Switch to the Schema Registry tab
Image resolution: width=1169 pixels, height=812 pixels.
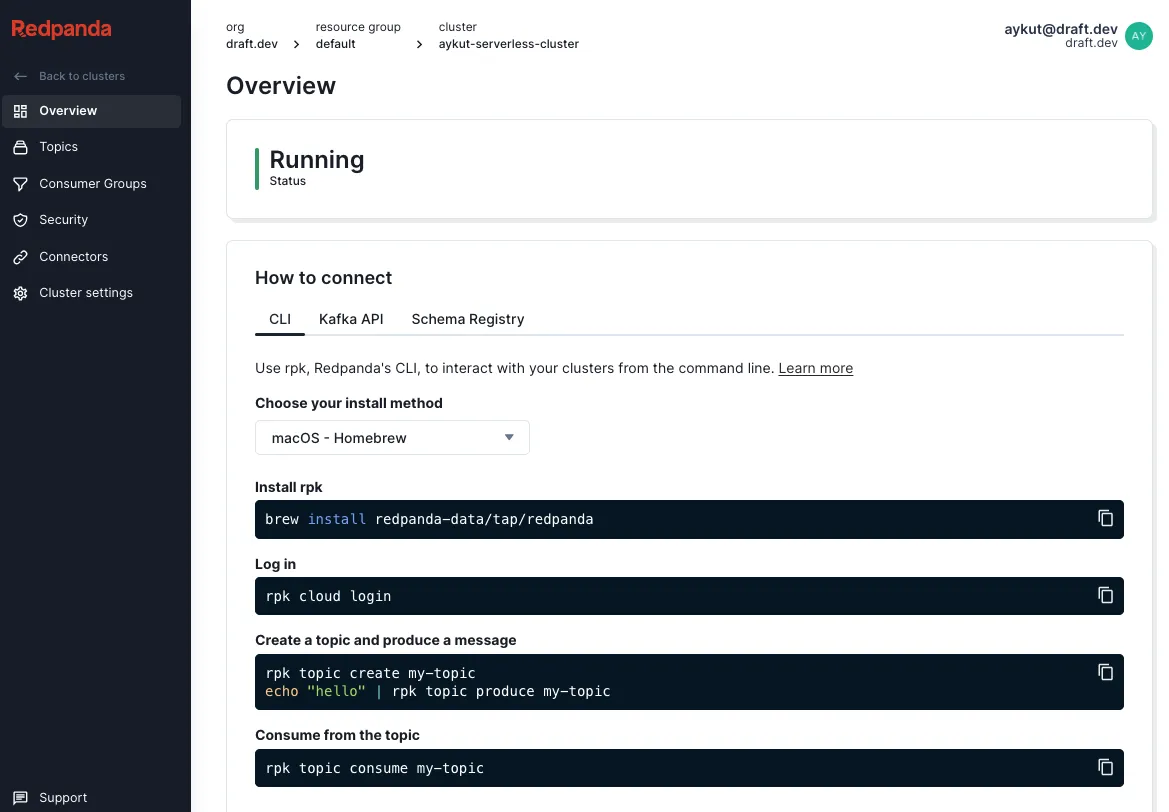point(467,319)
